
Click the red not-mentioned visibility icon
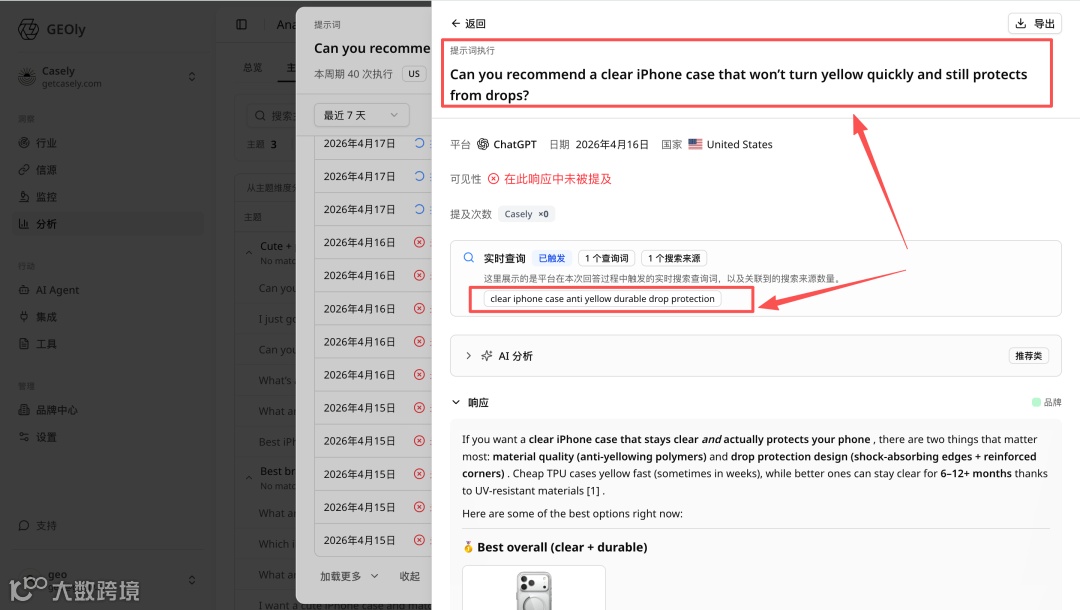[493, 179]
